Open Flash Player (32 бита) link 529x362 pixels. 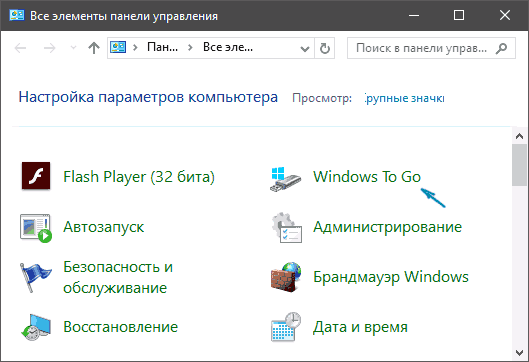(x=139, y=177)
